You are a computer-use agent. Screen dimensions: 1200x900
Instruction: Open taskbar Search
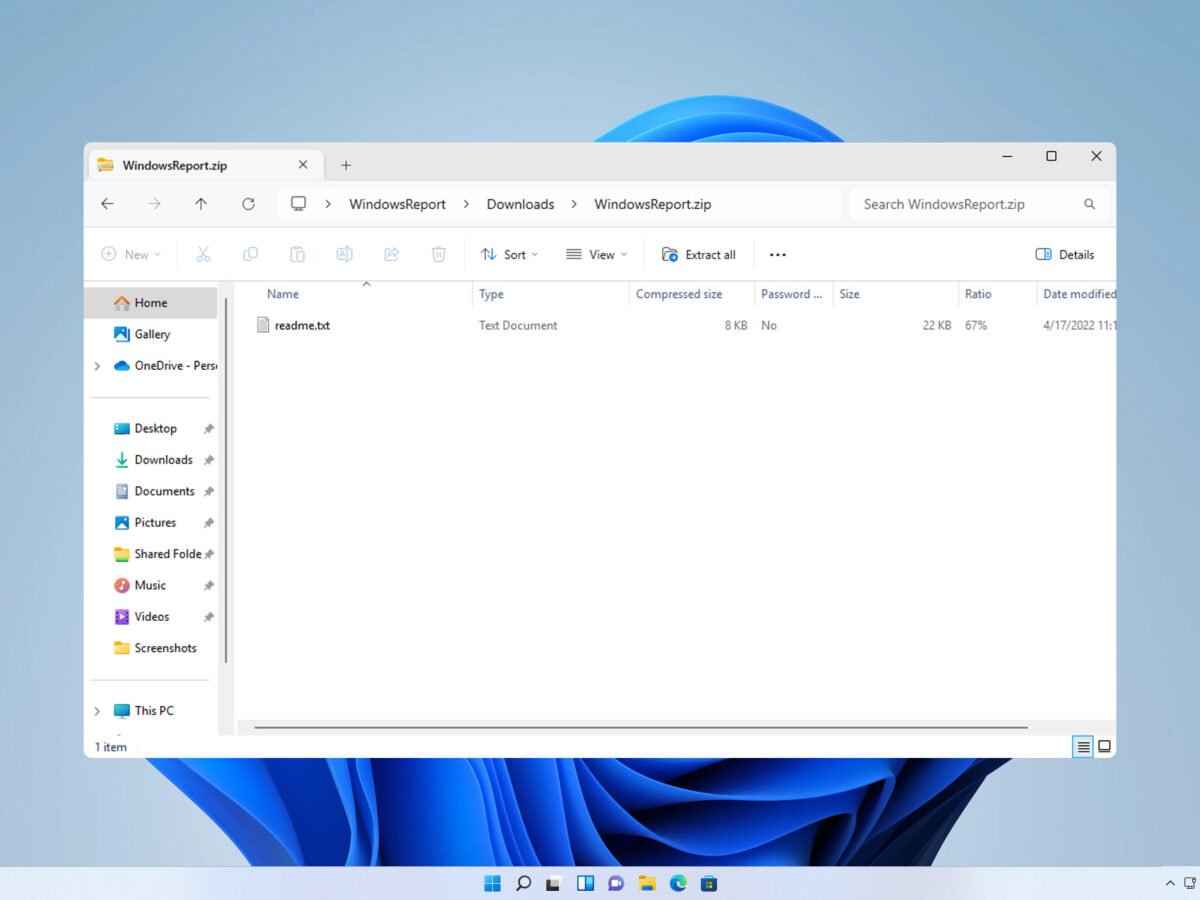click(x=523, y=883)
